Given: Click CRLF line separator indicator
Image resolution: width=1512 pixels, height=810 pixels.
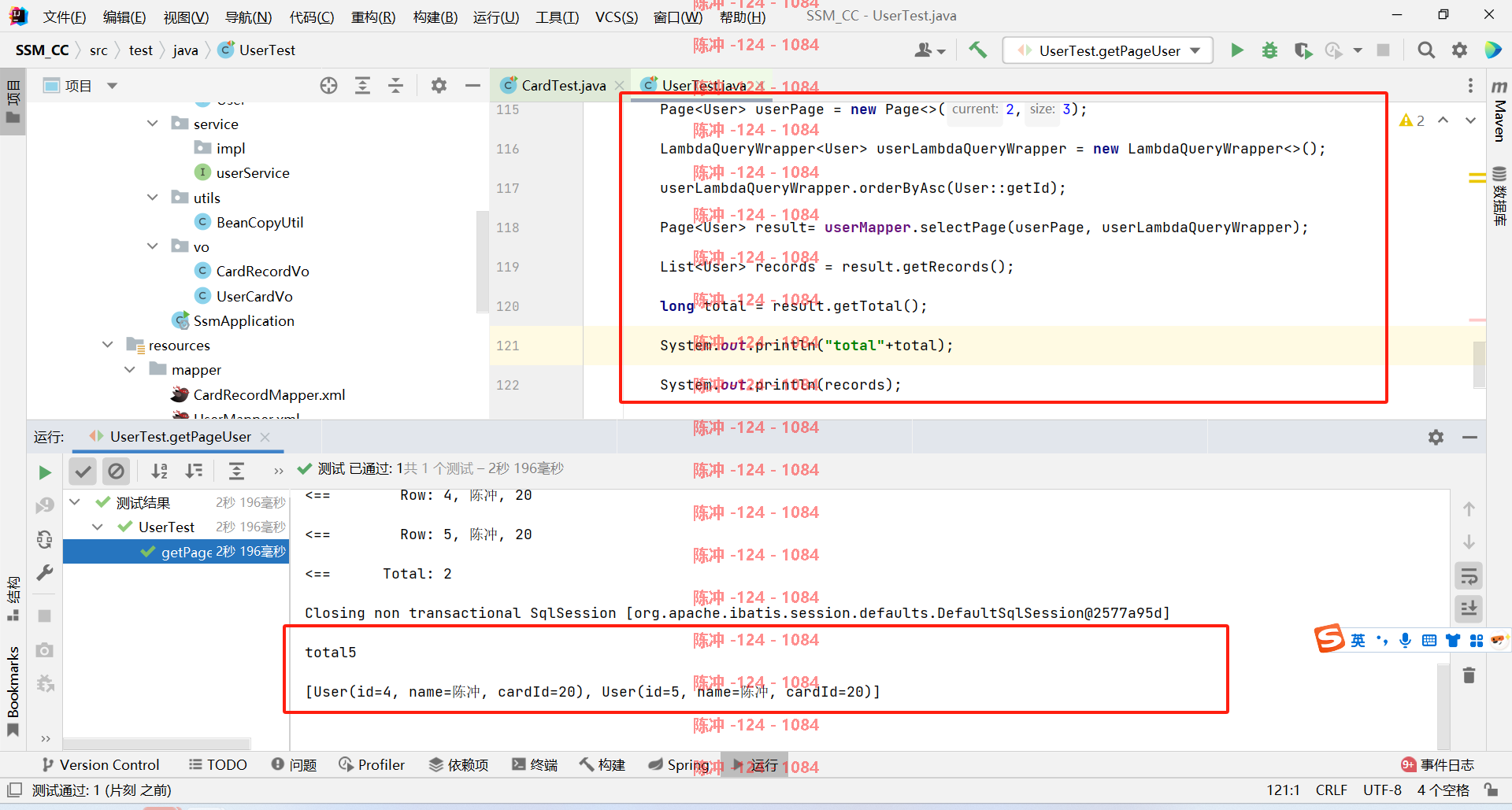Looking at the screenshot, I should click(x=1331, y=790).
